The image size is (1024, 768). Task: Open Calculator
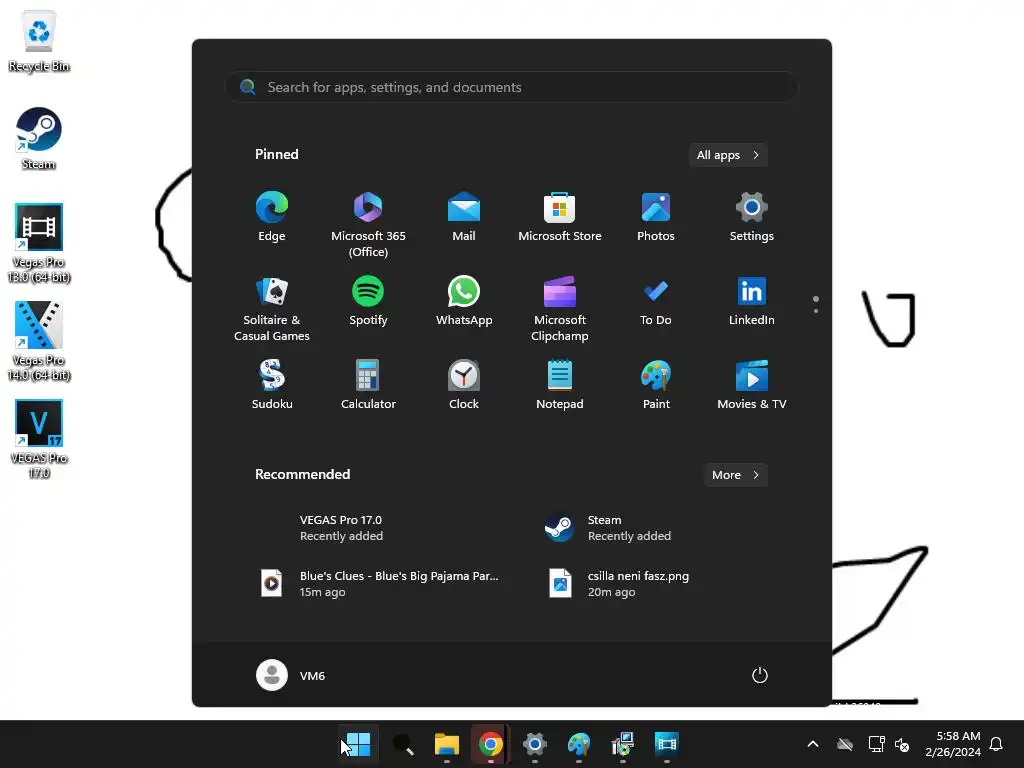click(x=368, y=385)
